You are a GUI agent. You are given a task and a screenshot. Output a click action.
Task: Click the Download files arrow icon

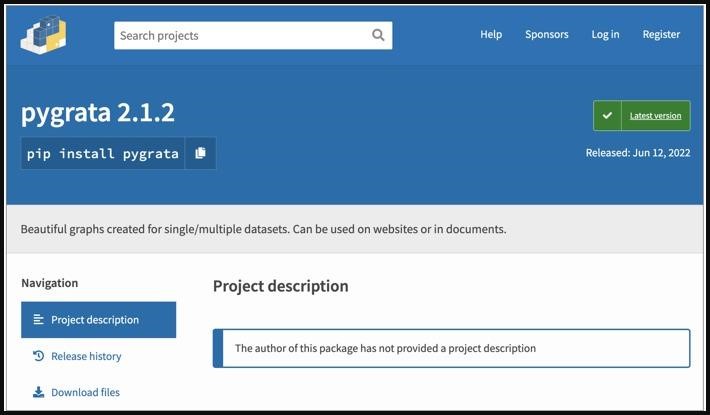click(x=38, y=392)
